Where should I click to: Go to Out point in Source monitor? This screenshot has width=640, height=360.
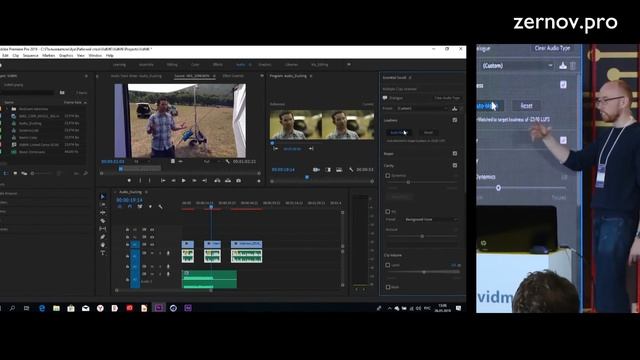coord(204,180)
